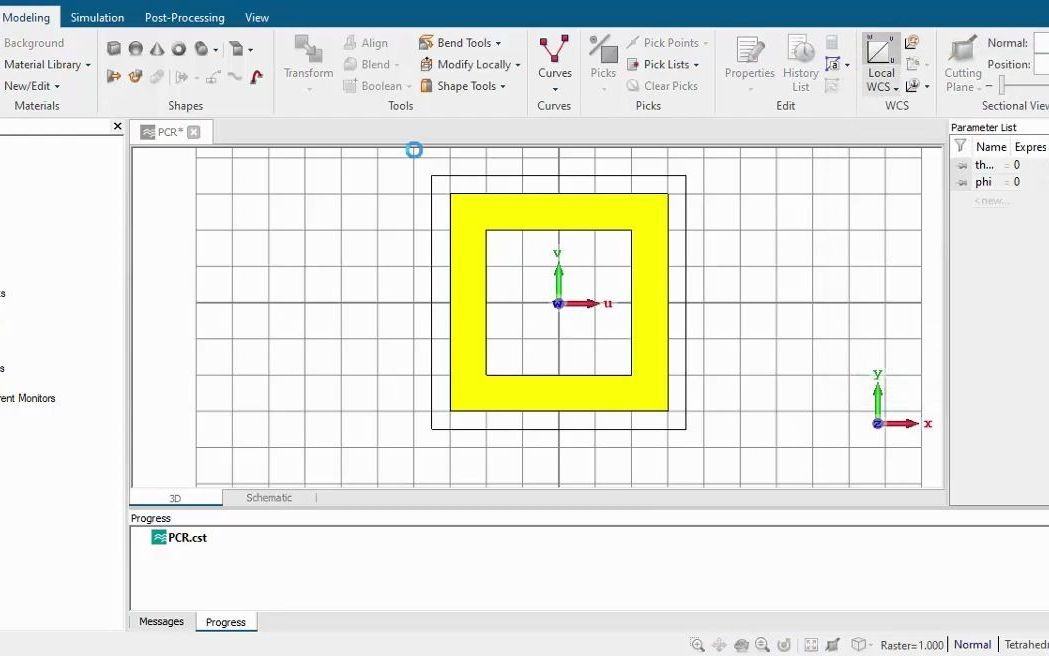Click the reset view fit icon
Screen dimensions: 1049x656
click(x=811, y=645)
